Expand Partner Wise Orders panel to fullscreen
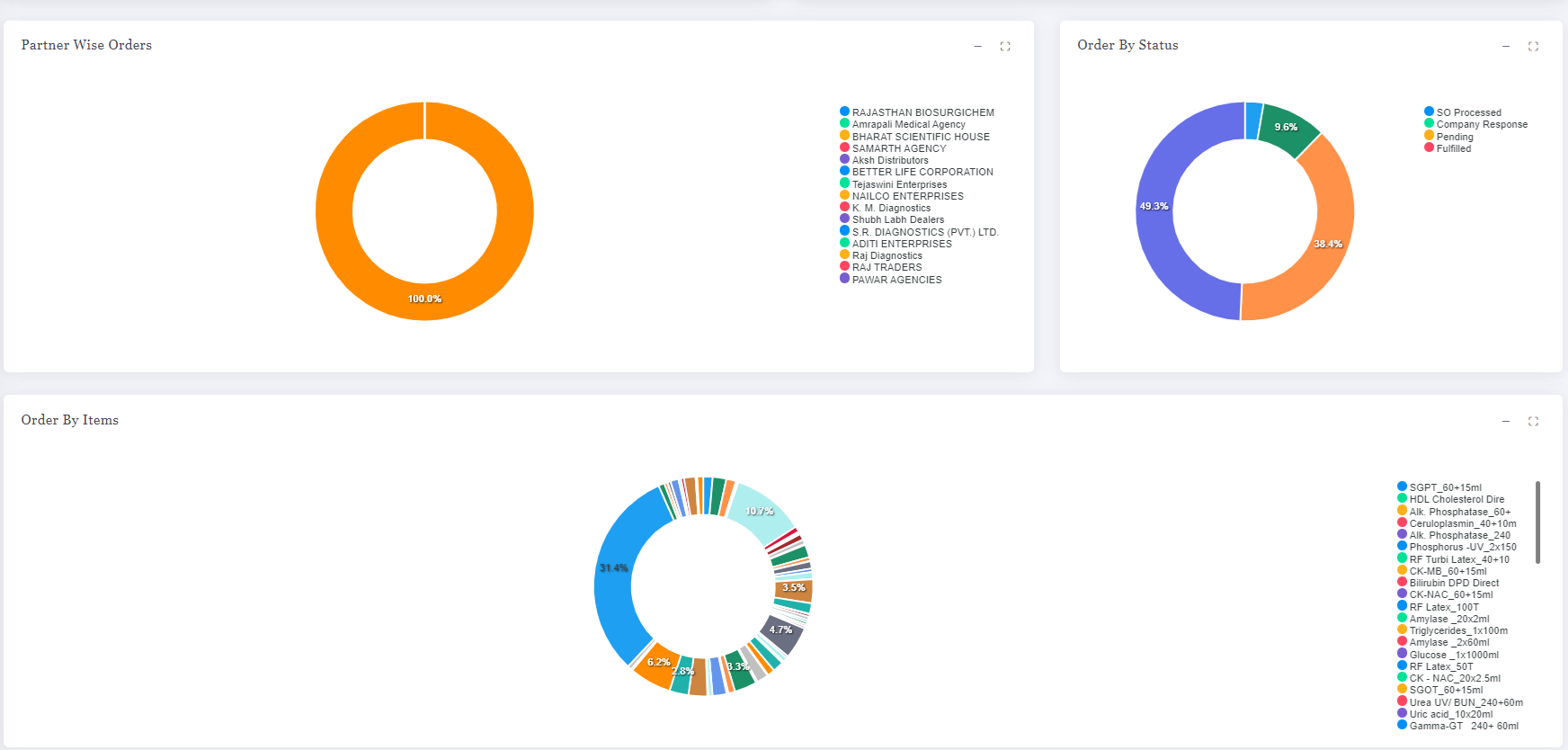Viewport: 1568px width, 750px height. pyautogui.click(x=1005, y=46)
